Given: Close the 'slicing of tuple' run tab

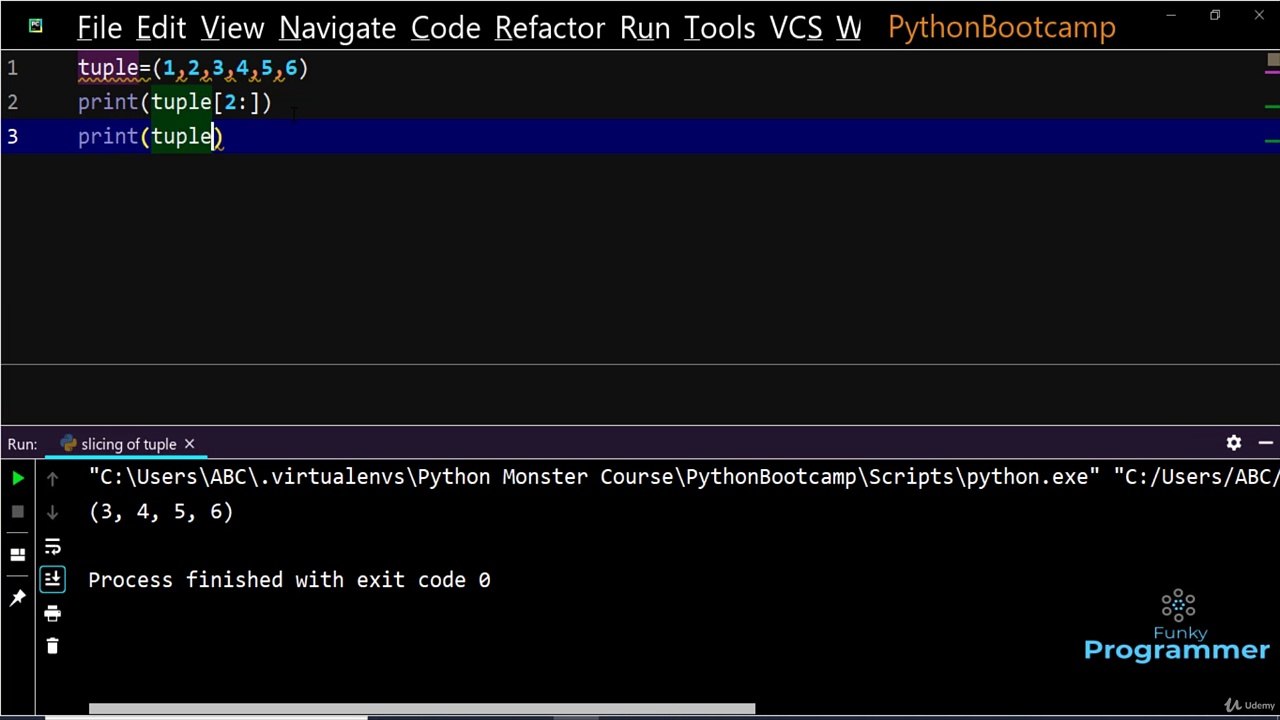Looking at the screenshot, I should click(x=189, y=444).
